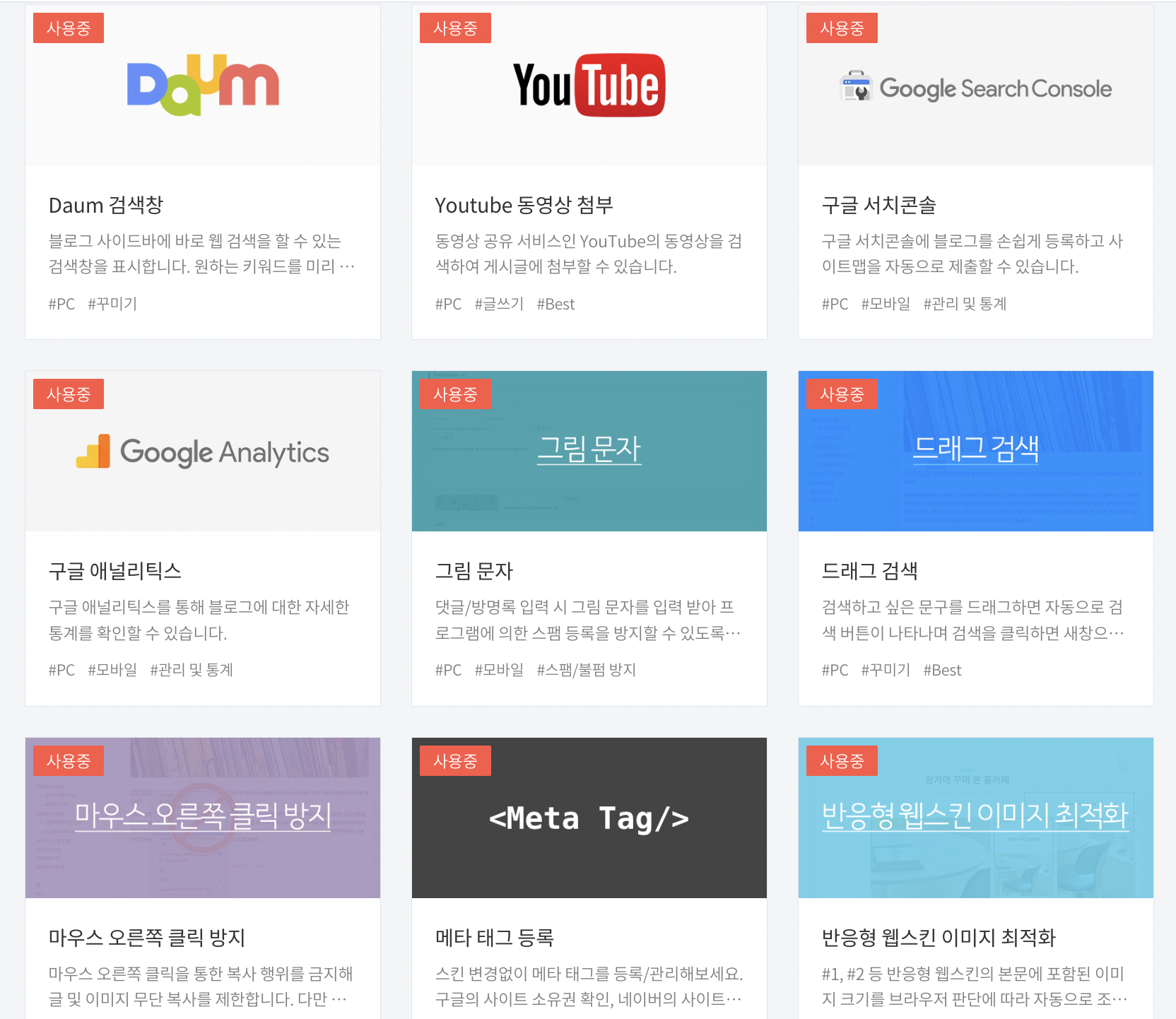The height and width of the screenshot is (1019, 1176).
Task: Select #Best tag under Youtube 동영상 첨부
Action: (x=555, y=304)
